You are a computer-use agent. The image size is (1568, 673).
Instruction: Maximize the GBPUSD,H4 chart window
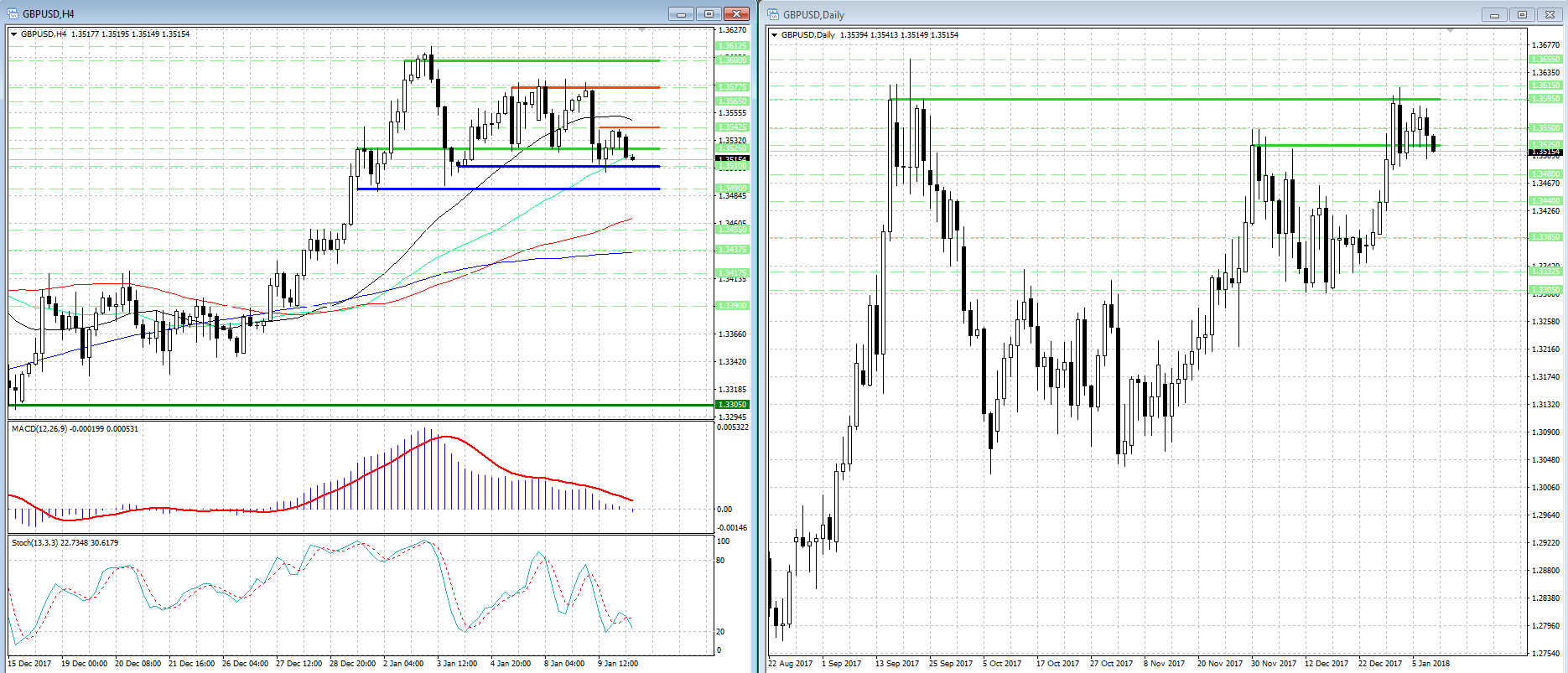pyautogui.click(x=709, y=14)
